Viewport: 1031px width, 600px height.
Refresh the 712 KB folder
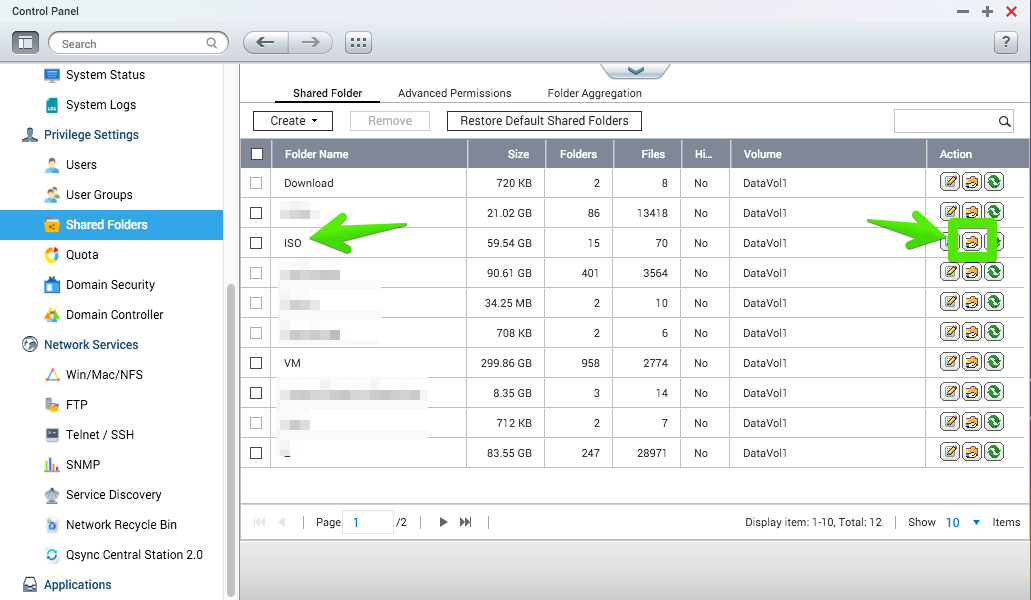(x=994, y=421)
